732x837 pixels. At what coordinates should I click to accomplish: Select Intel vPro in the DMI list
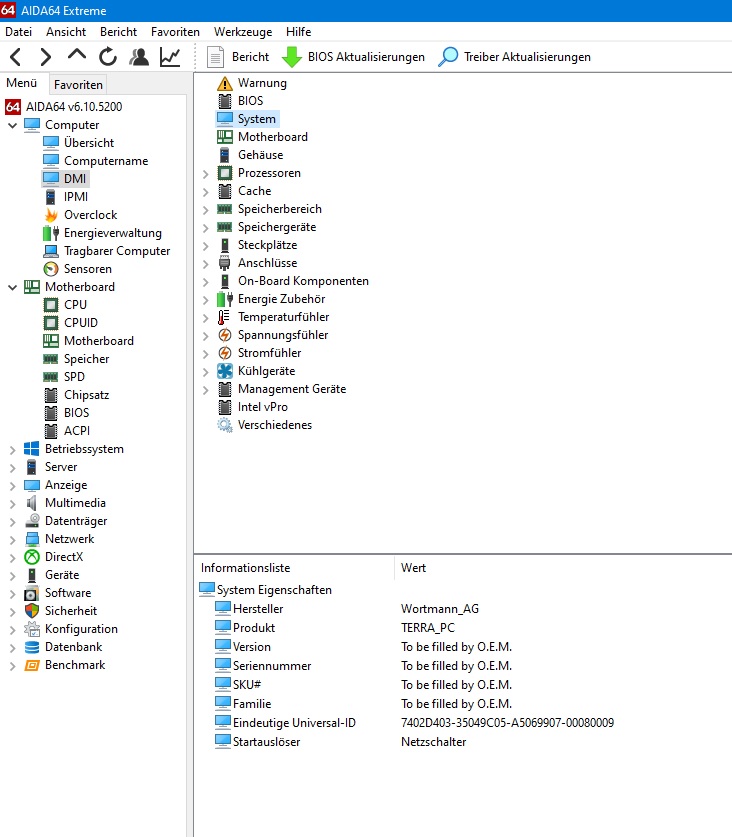tap(263, 407)
